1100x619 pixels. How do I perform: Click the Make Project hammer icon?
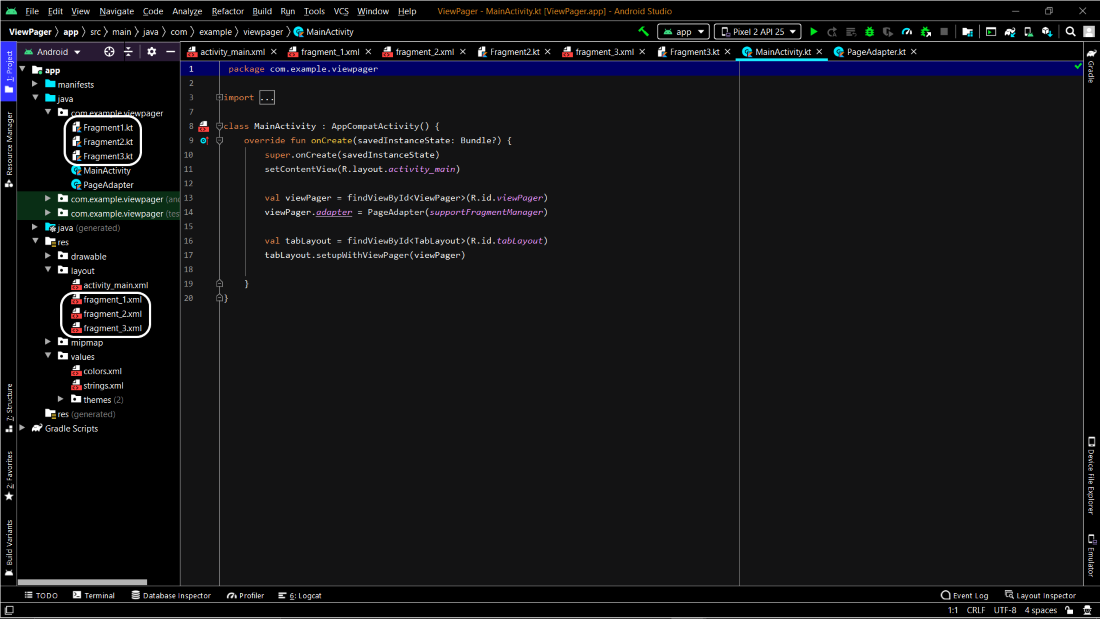(644, 32)
